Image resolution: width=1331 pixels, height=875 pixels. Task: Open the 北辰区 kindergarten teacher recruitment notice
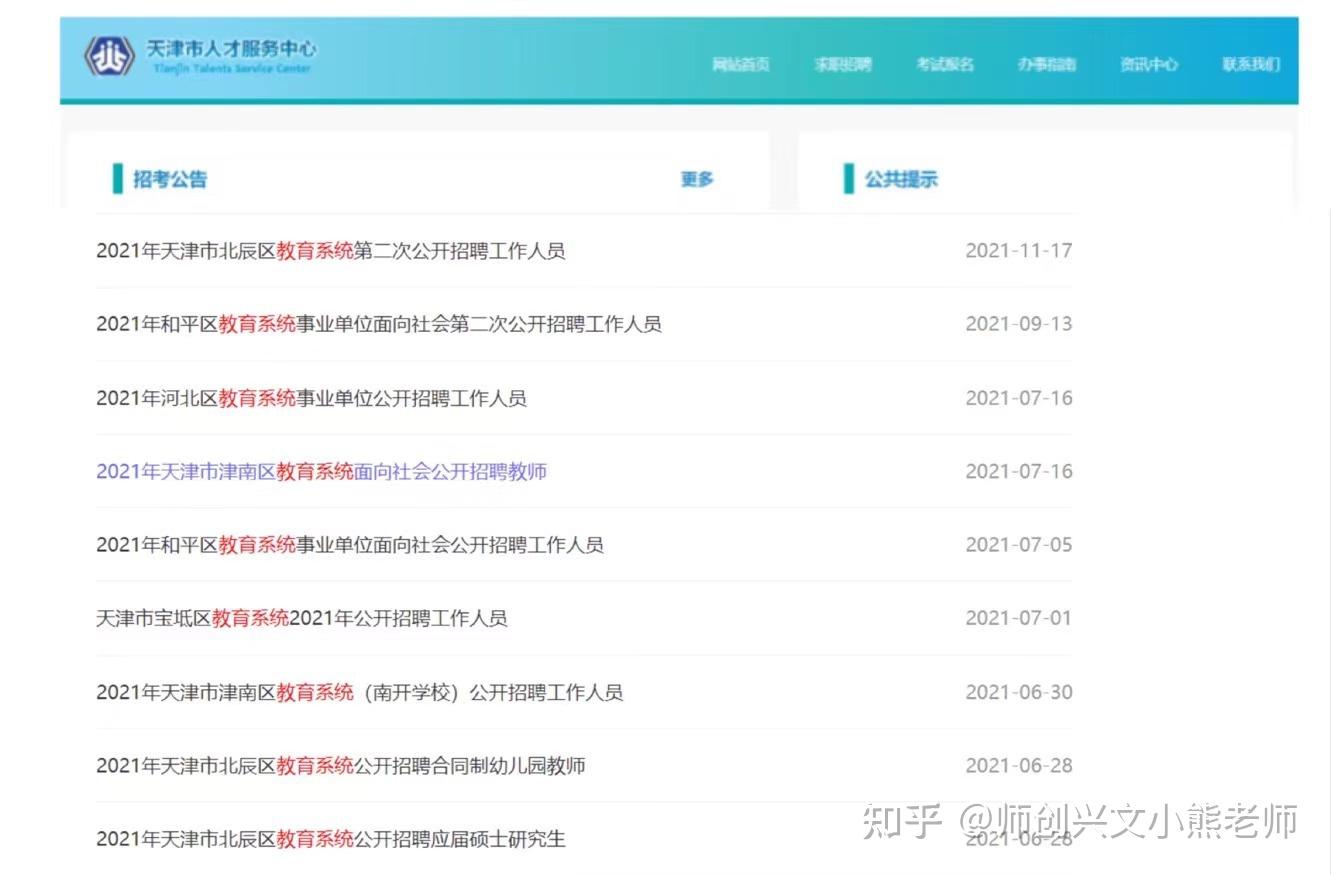[x=341, y=766]
